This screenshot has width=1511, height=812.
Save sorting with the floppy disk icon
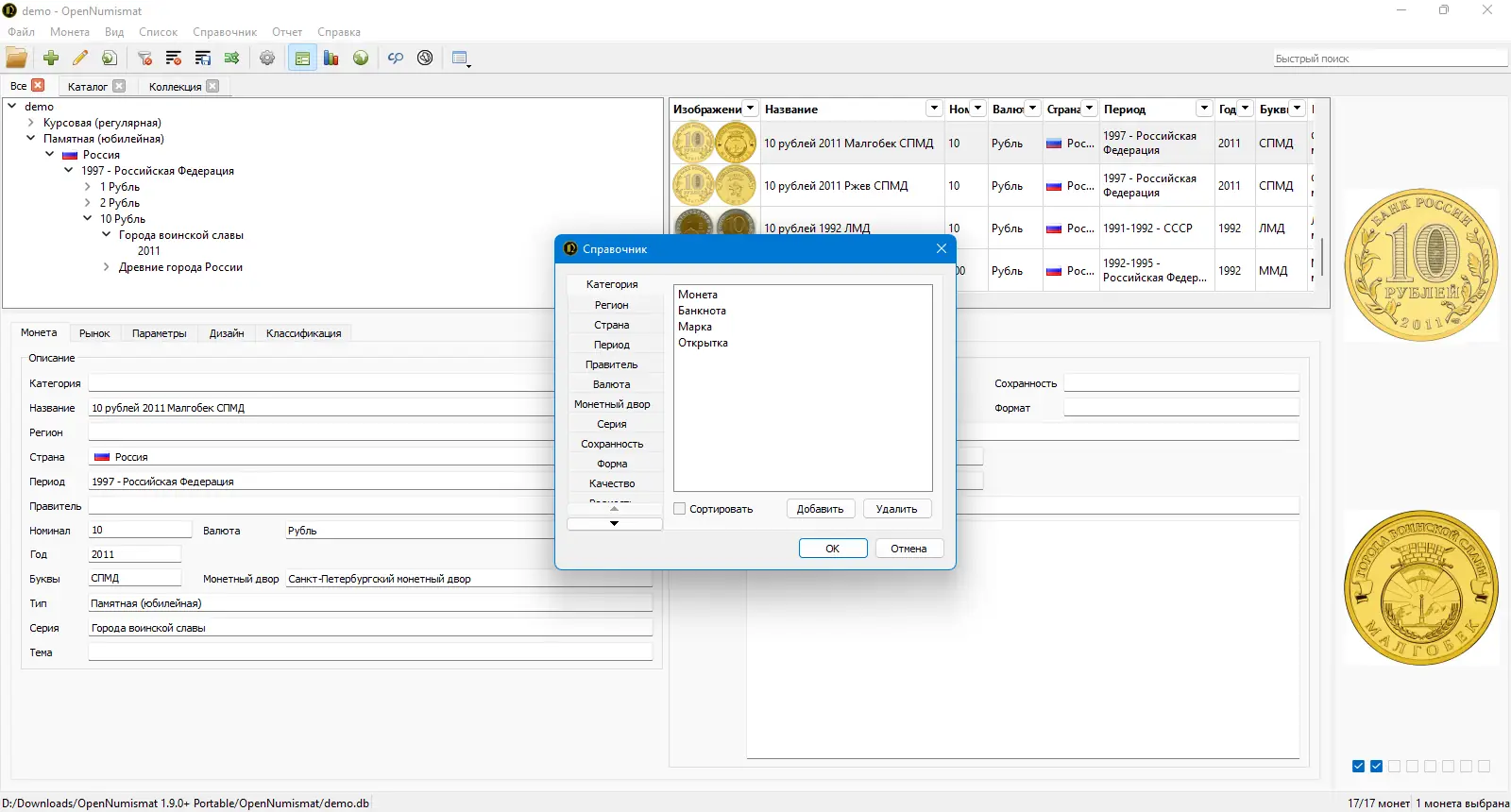(x=203, y=58)
